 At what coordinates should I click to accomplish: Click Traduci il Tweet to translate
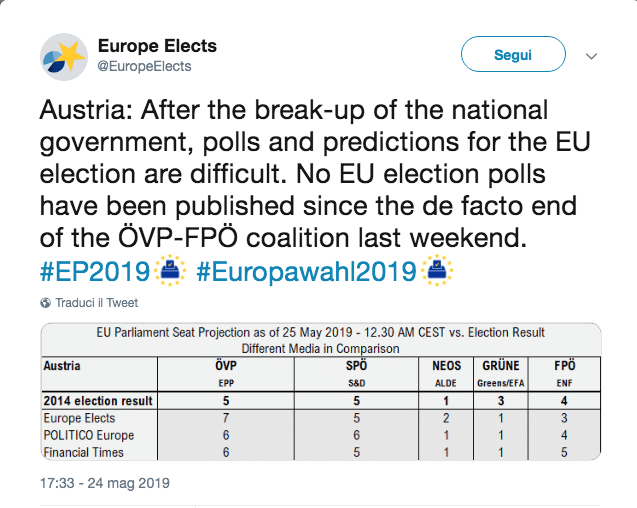[x=96, y=302]
